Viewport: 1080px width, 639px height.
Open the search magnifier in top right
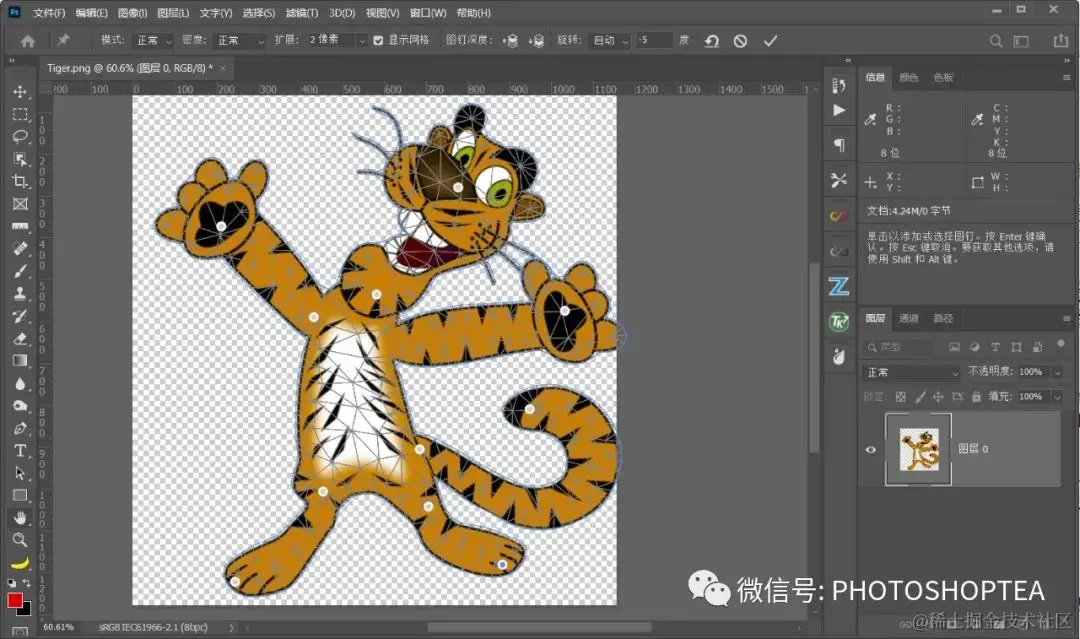(995, 41)
